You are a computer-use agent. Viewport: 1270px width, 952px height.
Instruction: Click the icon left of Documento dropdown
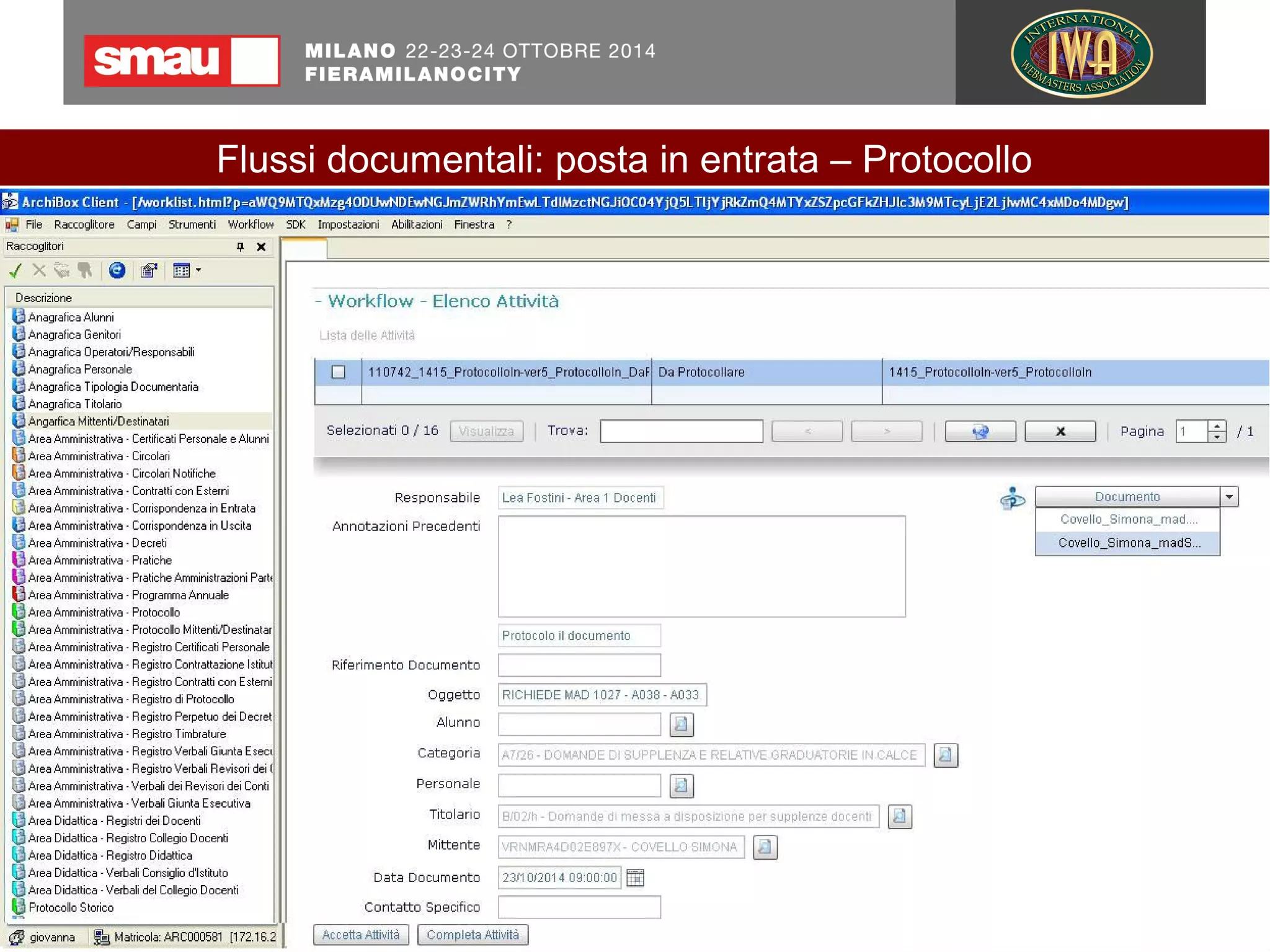(x=1012, y=498)
